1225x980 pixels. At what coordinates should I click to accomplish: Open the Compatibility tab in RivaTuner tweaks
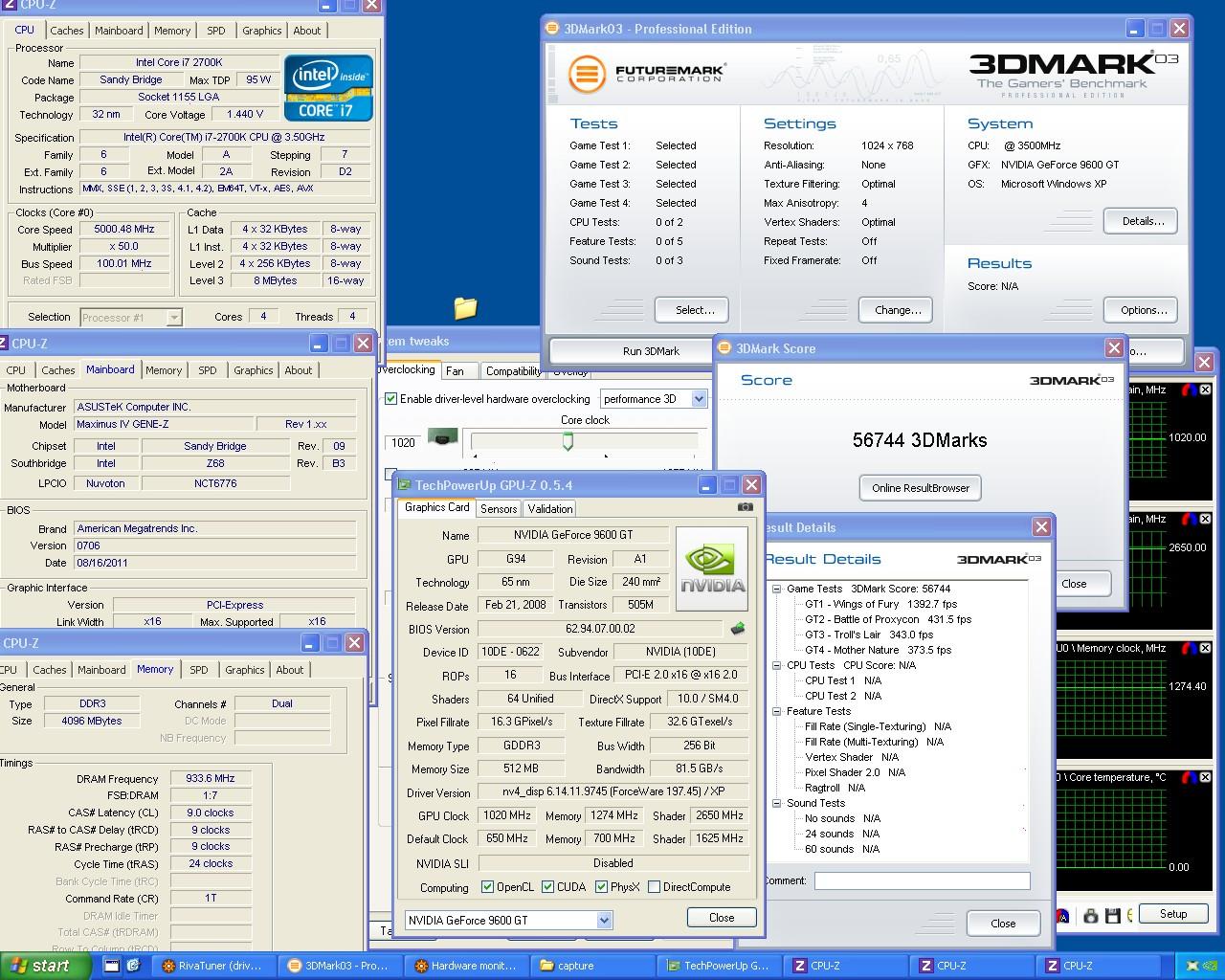(x=513, y=371)
